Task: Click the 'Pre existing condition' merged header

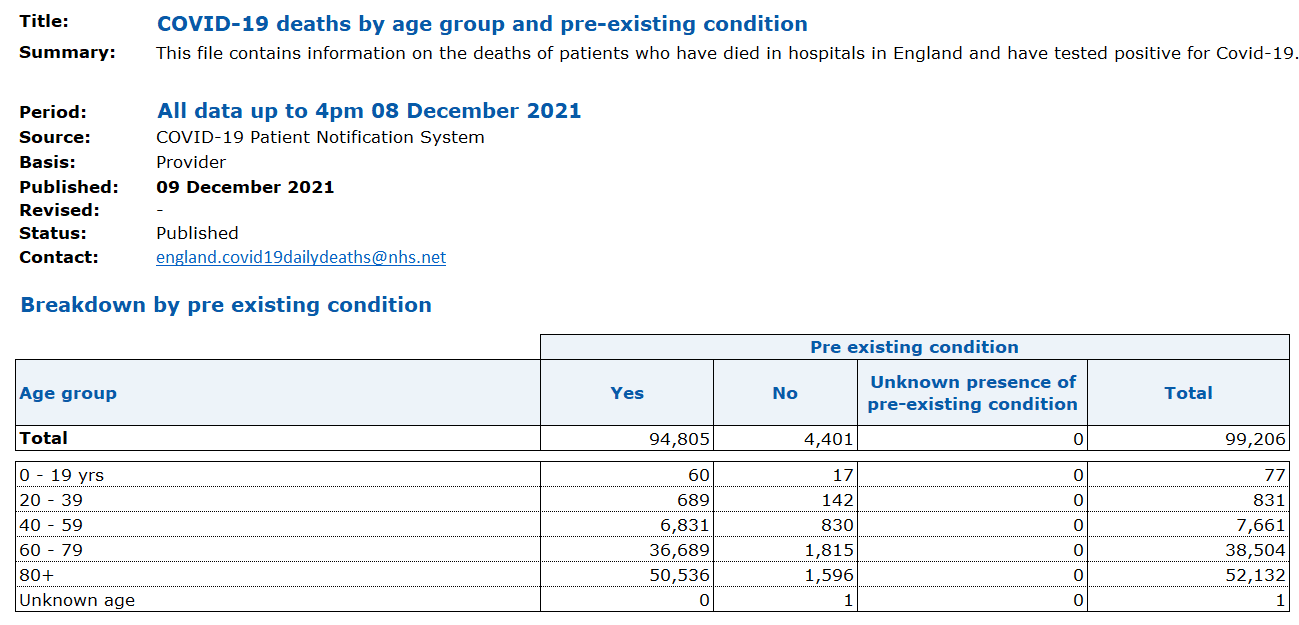Action: 914,347
